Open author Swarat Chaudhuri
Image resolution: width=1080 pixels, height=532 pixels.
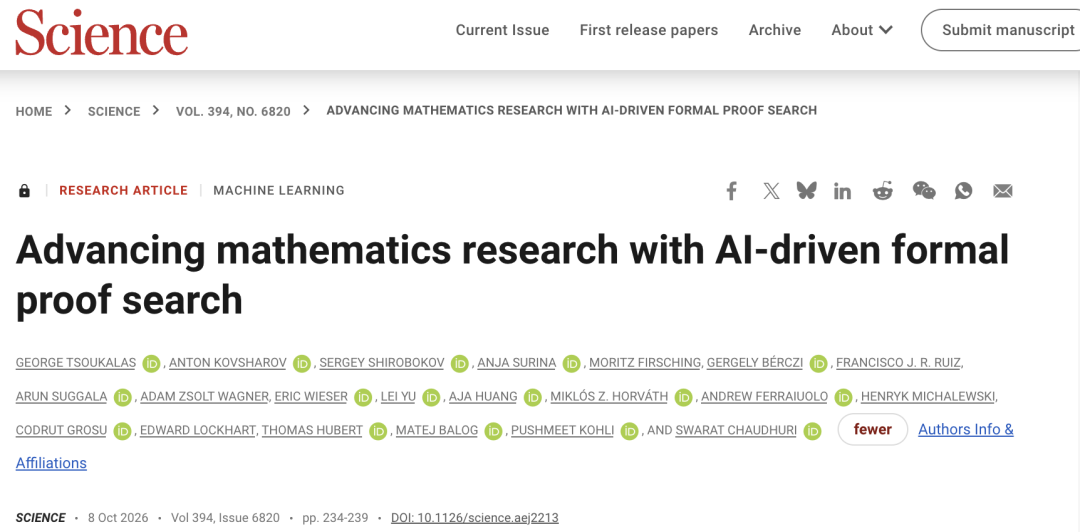click(736, 430)
